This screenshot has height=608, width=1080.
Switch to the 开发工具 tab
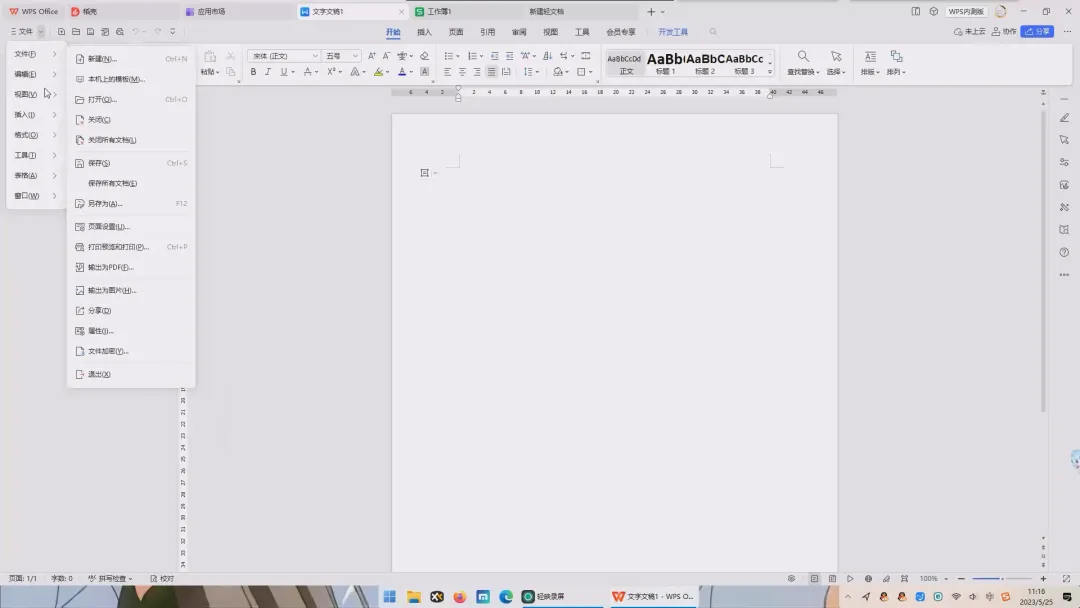[673, 32]
